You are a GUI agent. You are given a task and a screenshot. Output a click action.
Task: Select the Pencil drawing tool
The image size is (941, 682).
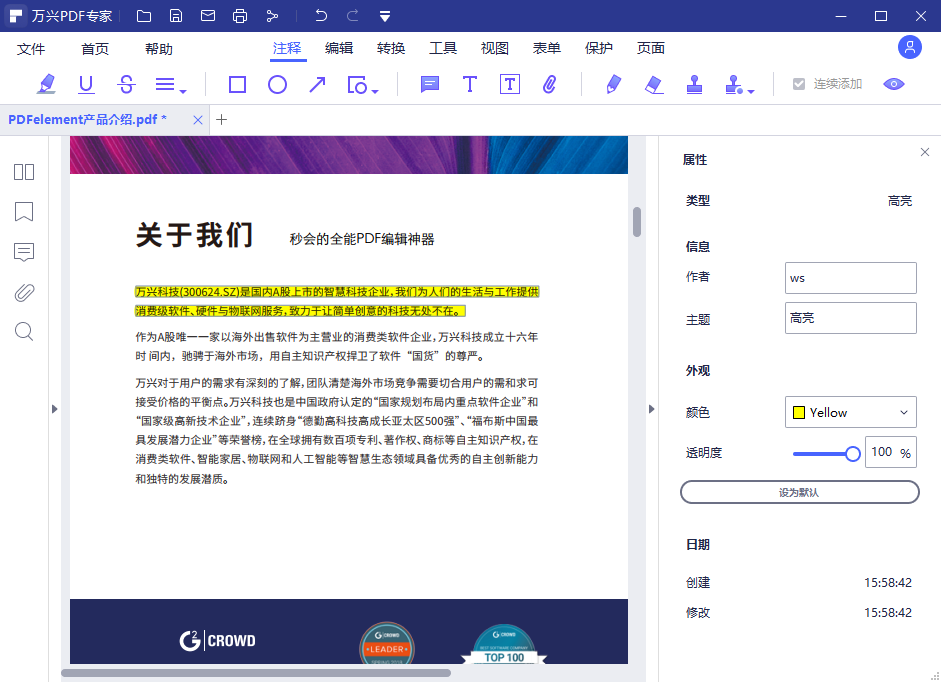[x=613, y=85]
